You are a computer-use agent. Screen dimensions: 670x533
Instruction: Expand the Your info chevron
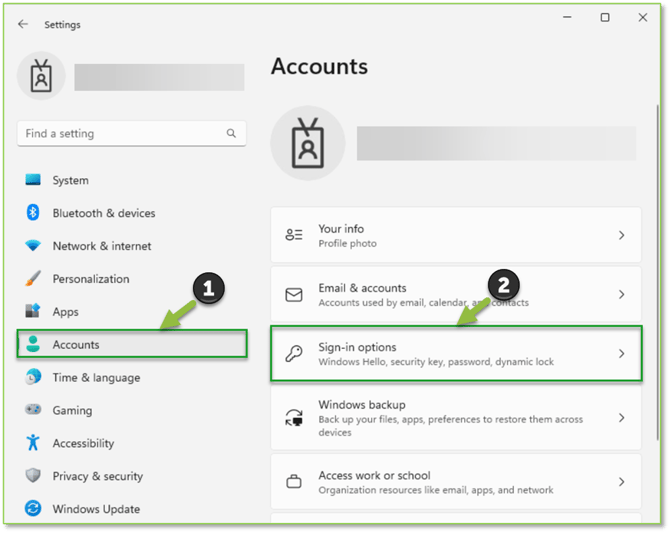[x=621, y=235]
